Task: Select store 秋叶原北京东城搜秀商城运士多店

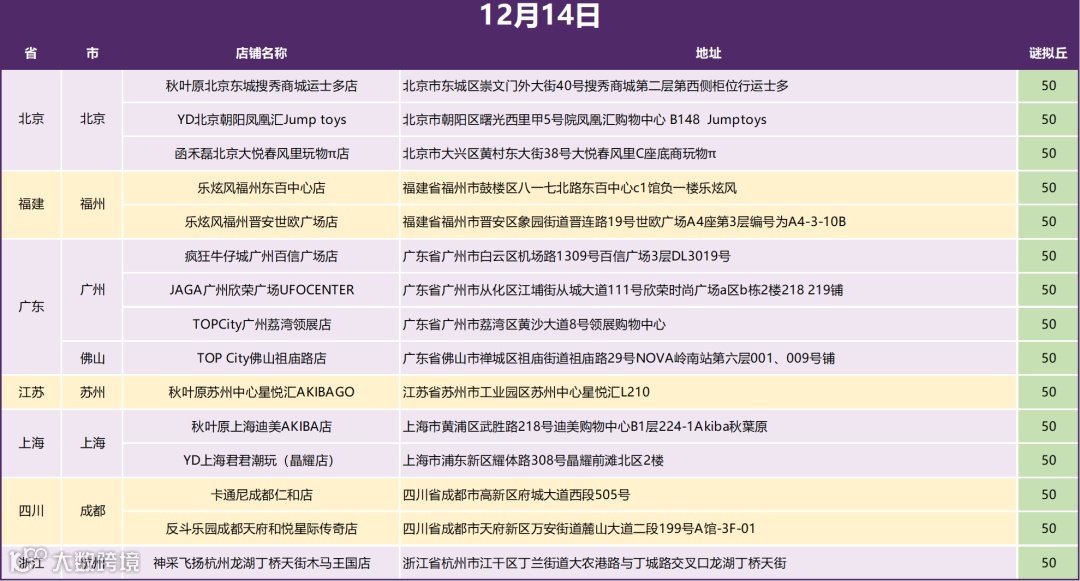Action: coord(261,86)
